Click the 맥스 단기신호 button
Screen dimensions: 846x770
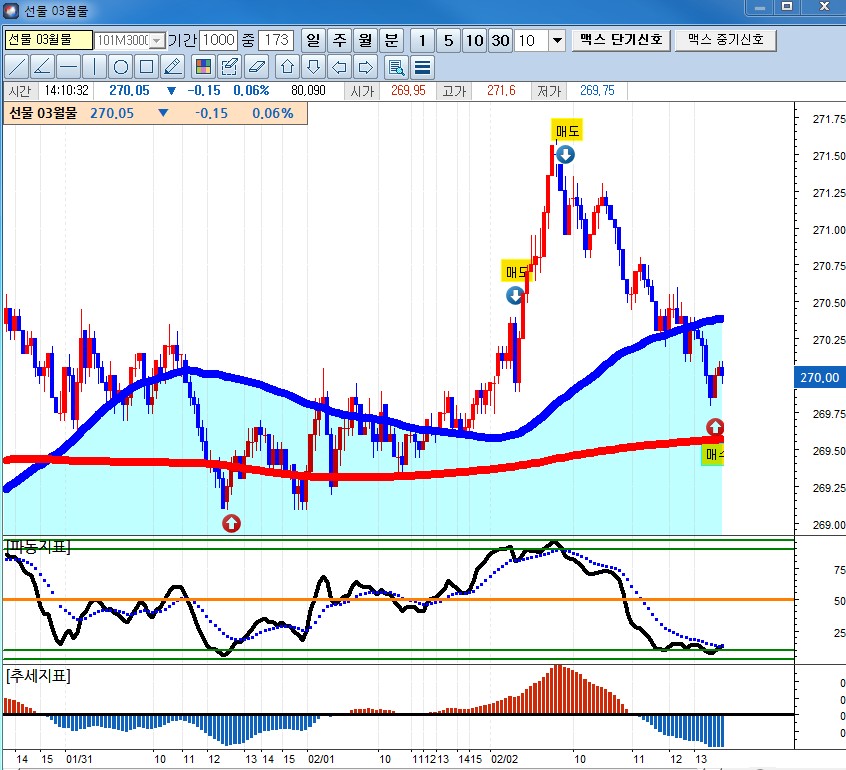click(621, 40)
